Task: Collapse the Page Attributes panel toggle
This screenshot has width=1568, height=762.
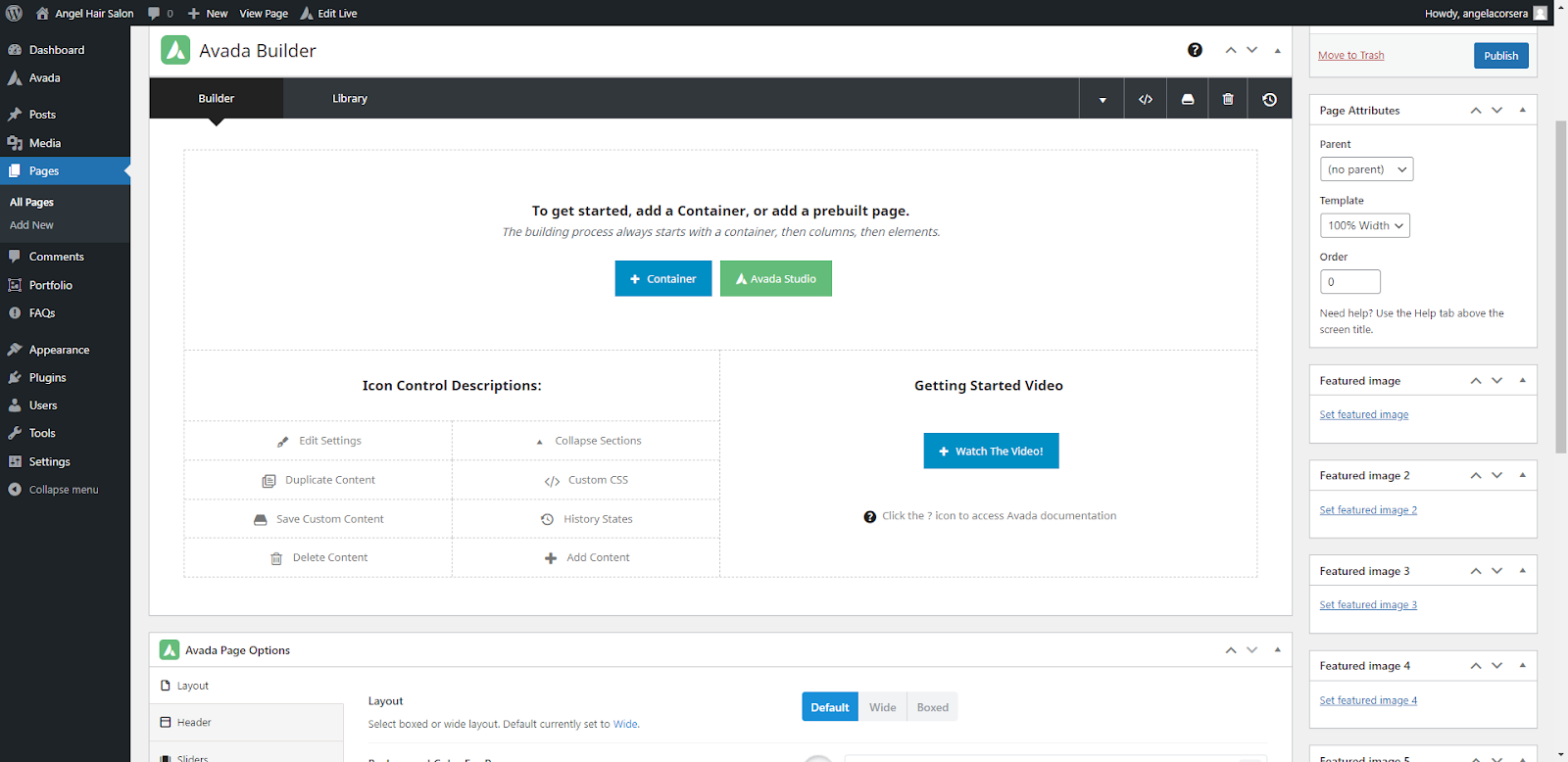Action: point(1523,111)
